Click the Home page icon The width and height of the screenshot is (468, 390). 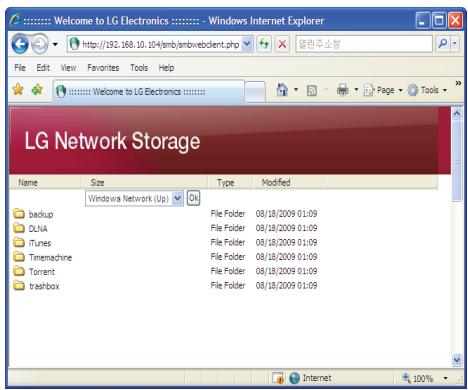282,90
